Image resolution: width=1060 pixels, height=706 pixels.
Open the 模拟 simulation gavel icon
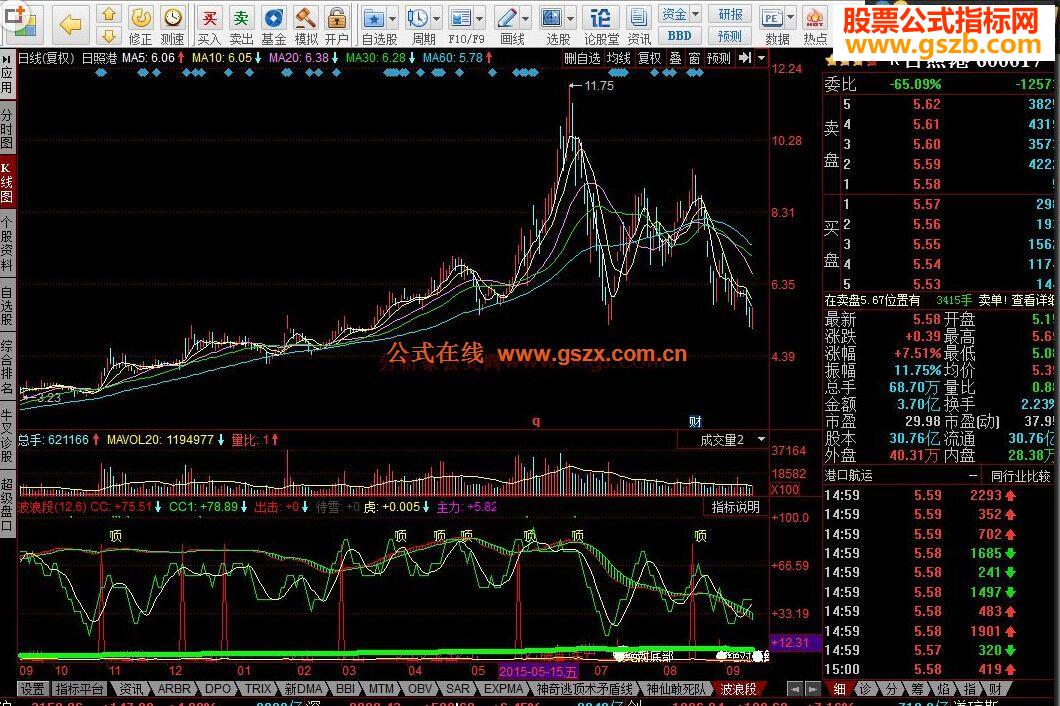(x=306, y=24)
